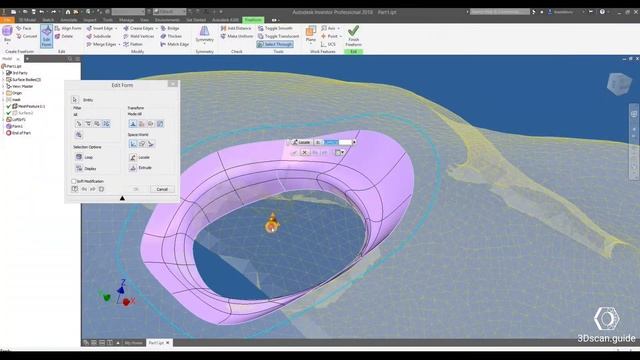Switch to the Sketch ribbon tab
This screenshot has height=360, width=640.
48,20
